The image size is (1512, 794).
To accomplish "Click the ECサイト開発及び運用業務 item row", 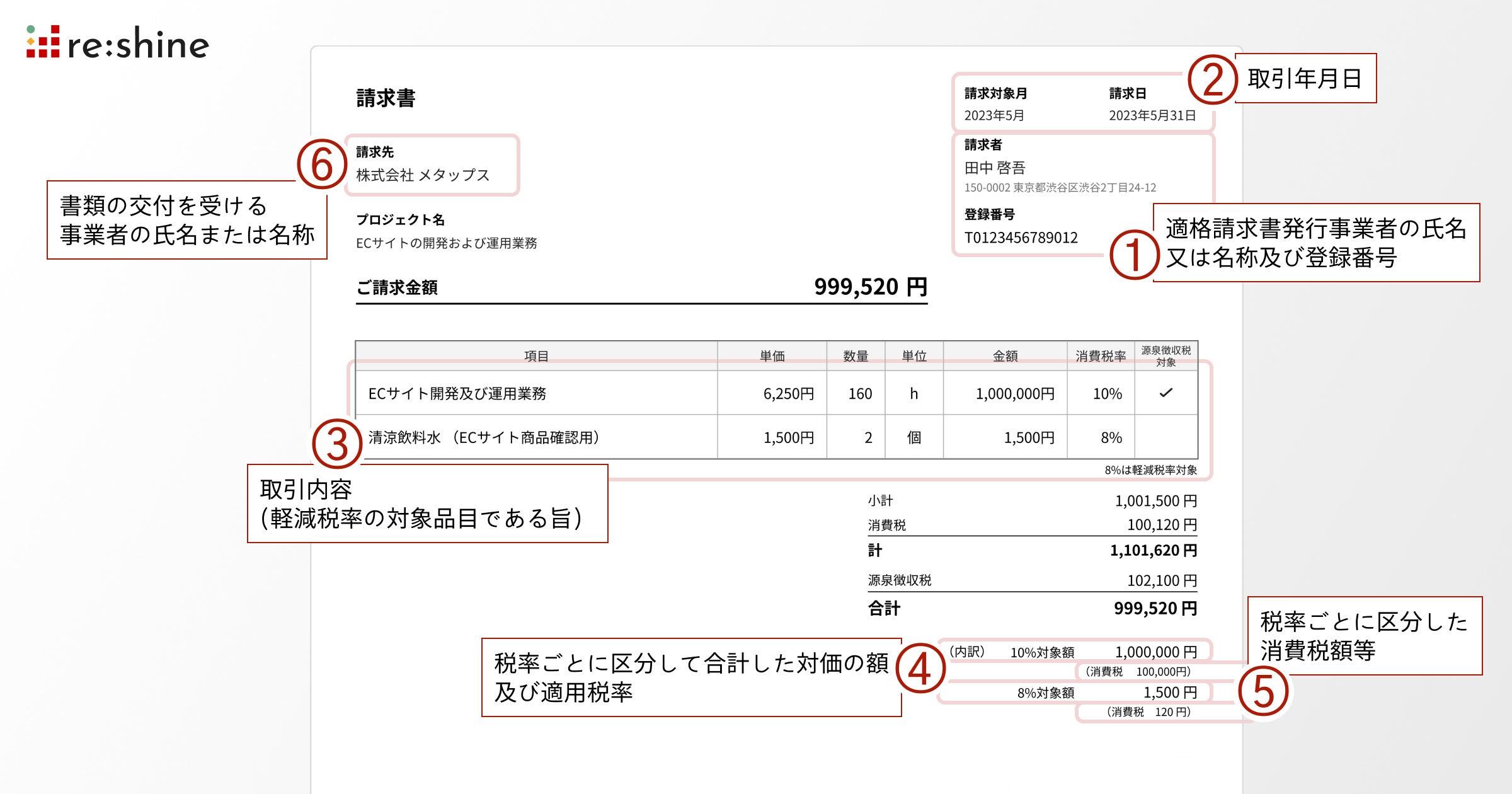I will 457,394.
